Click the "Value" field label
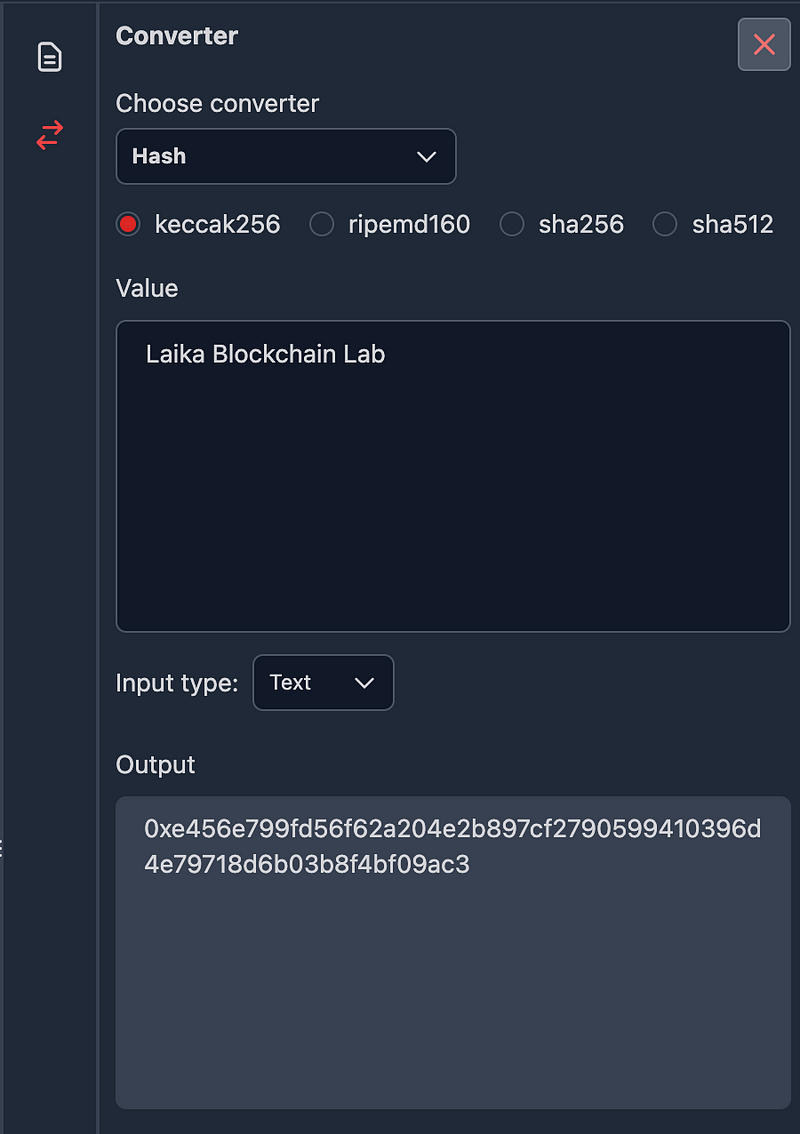This screenshot has width=800, height=1134. tap(147, 288)
